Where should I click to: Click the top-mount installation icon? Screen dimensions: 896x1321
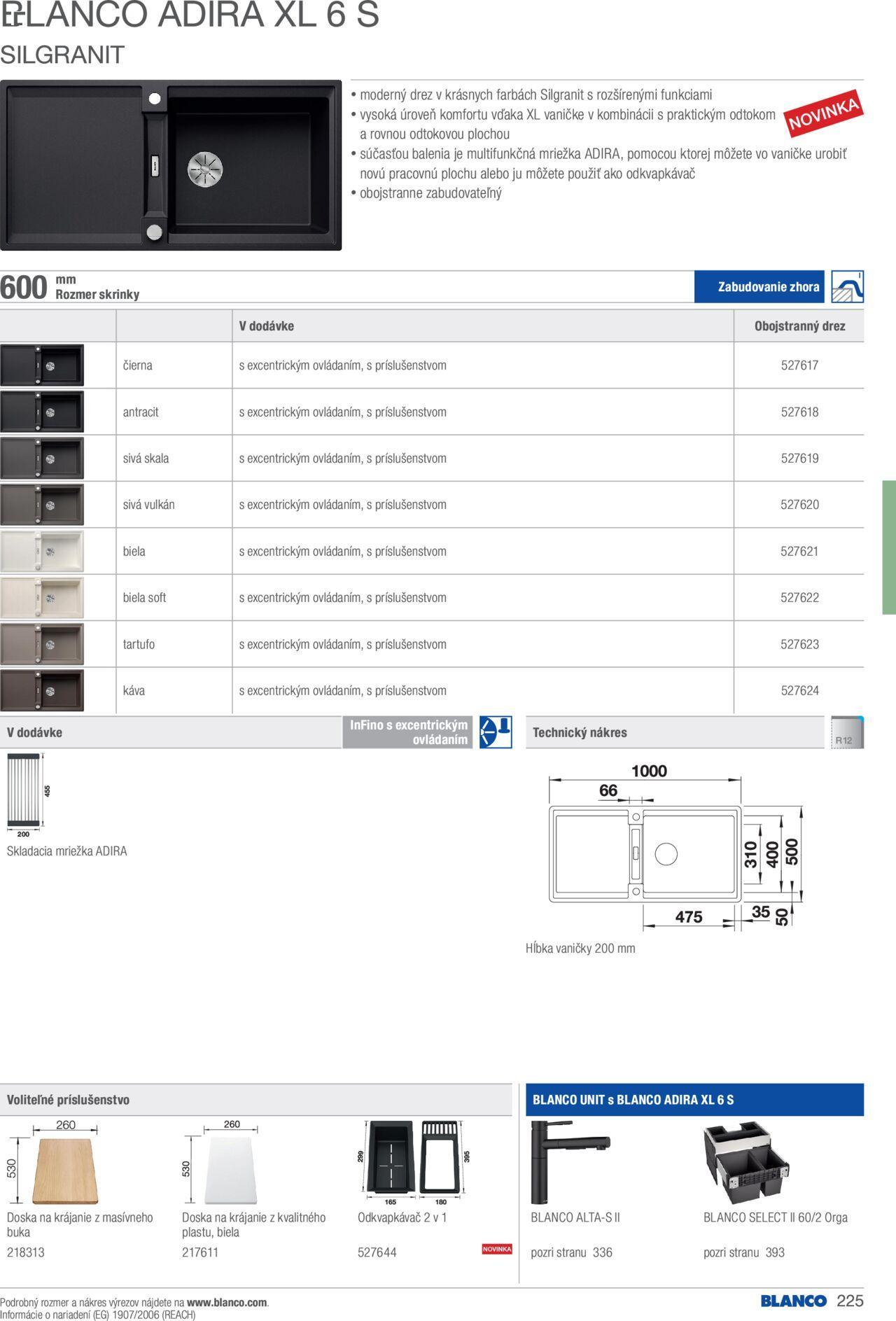[847, 287]
